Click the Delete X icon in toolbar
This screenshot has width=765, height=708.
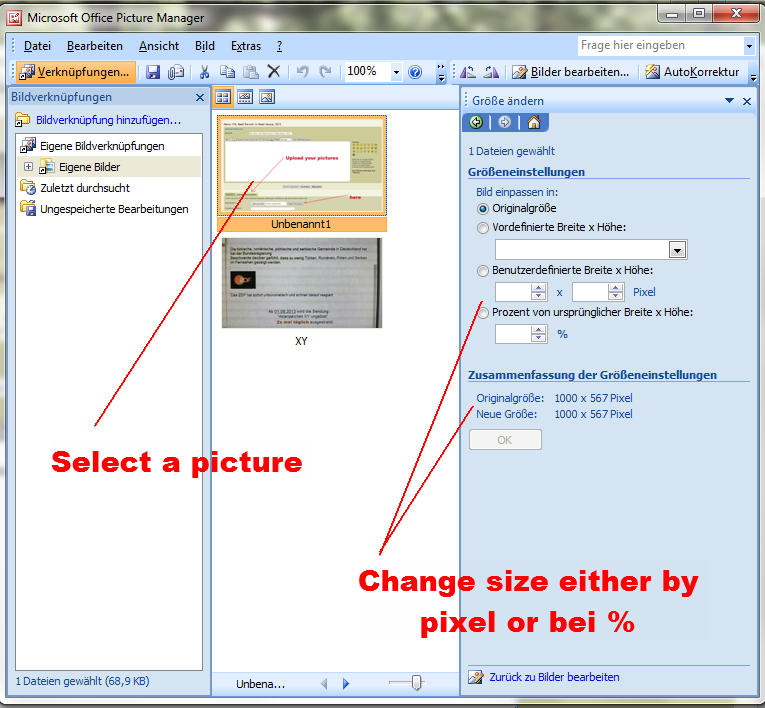[x=274, y=72]
